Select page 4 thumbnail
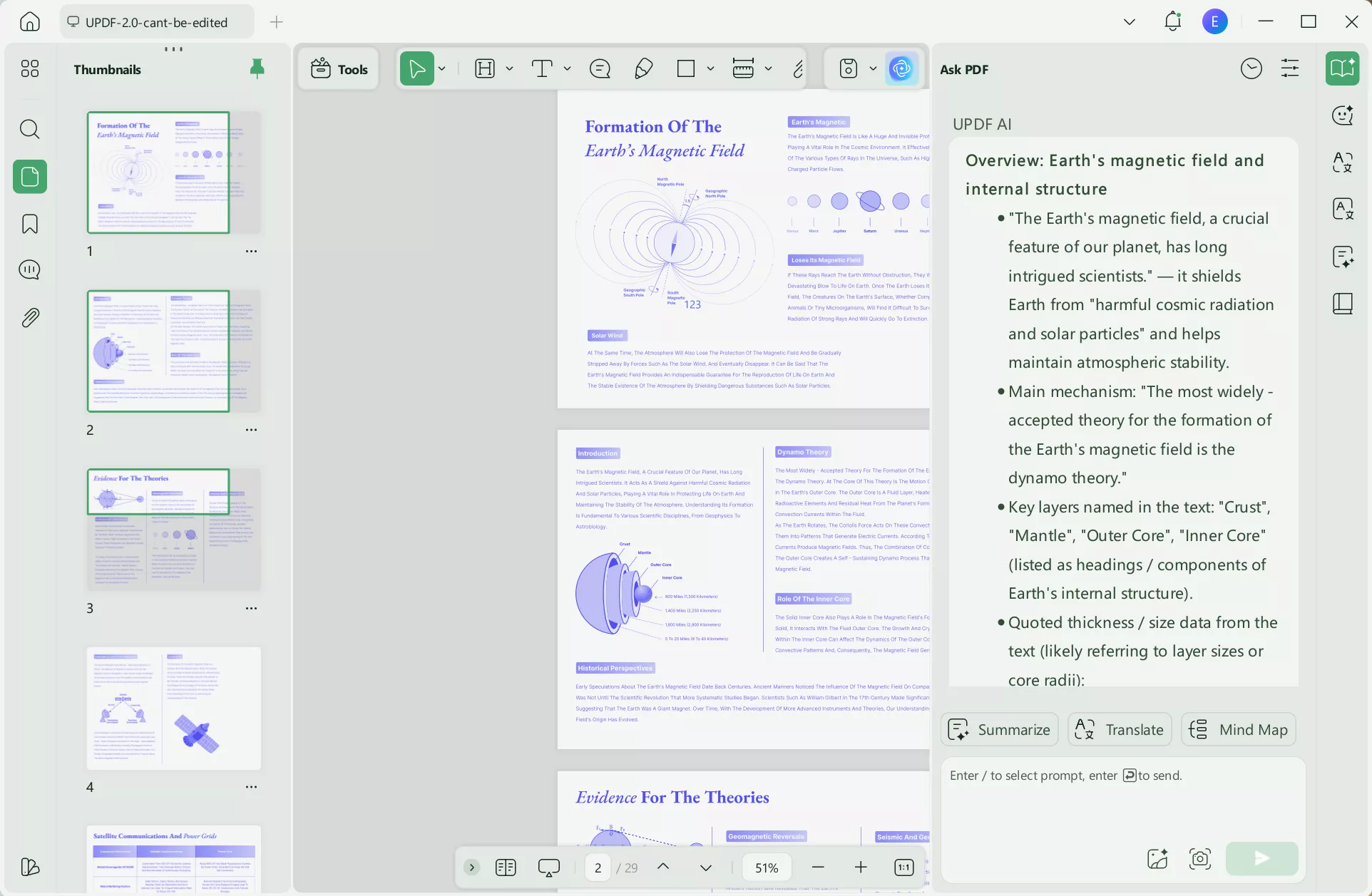The height and width of the screenshot is (896, 1372). click(x=173, y=708)
